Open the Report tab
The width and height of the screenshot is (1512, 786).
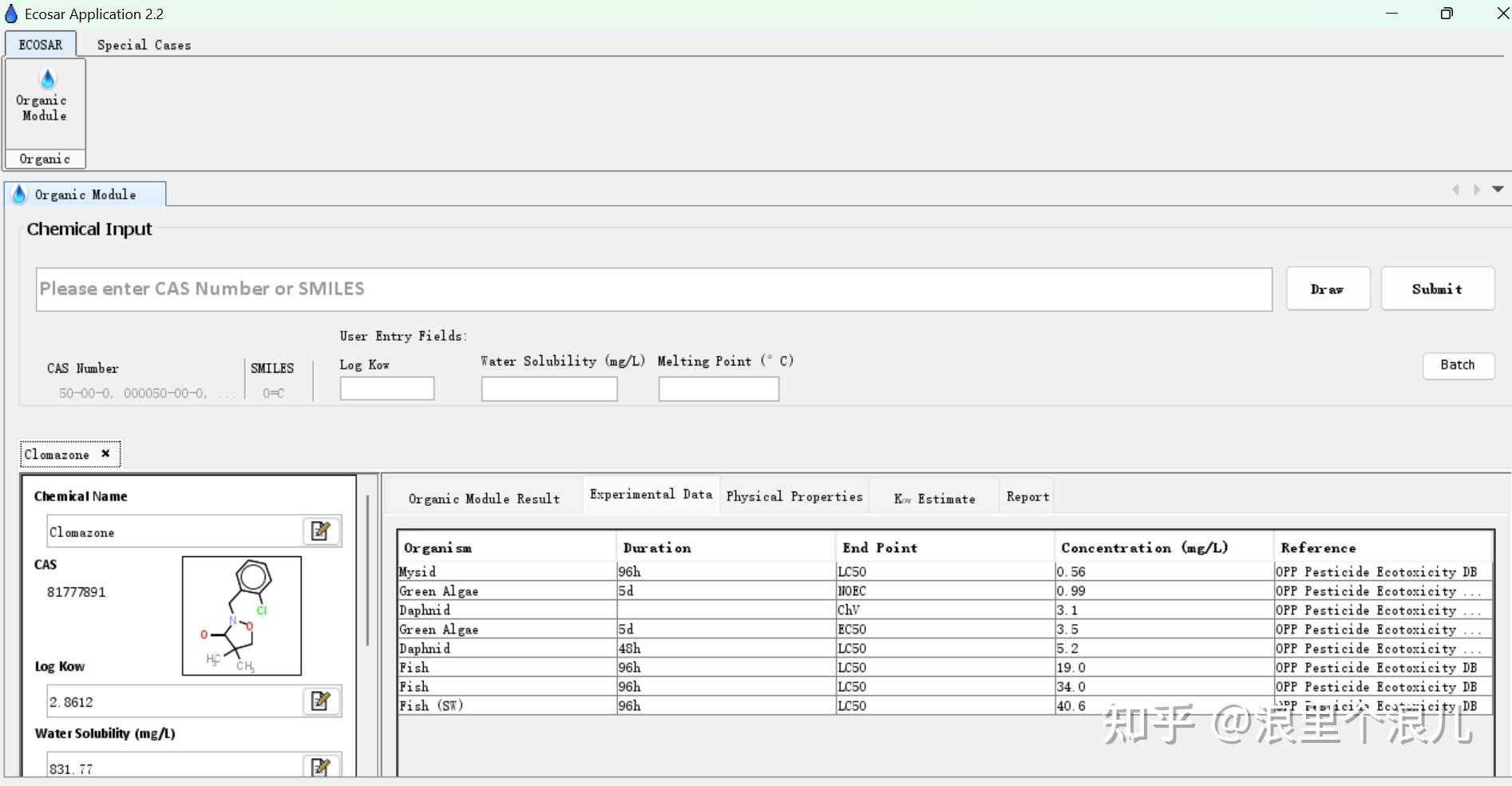1027,496
